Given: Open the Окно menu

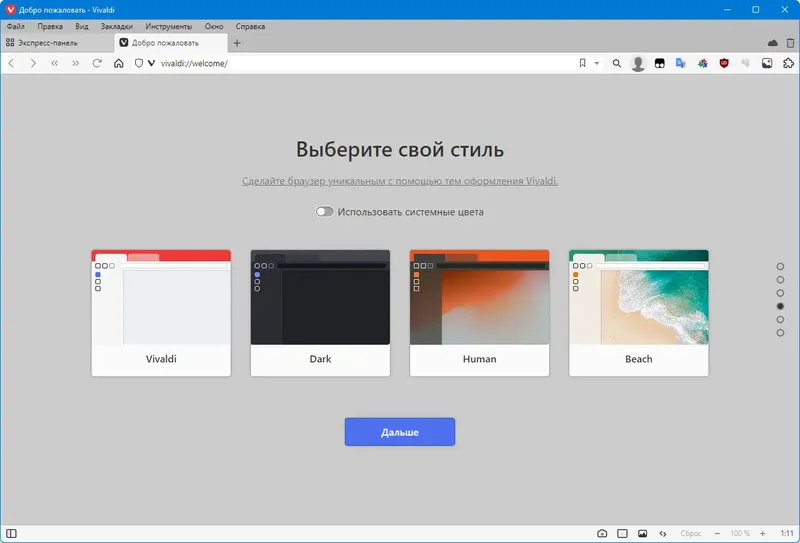Looking at the screenshot, I should tap(214, 26).
